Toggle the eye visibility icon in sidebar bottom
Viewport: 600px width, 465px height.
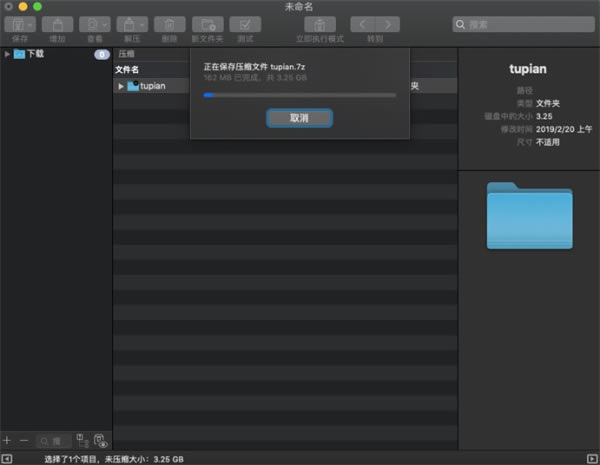point(101,441)
